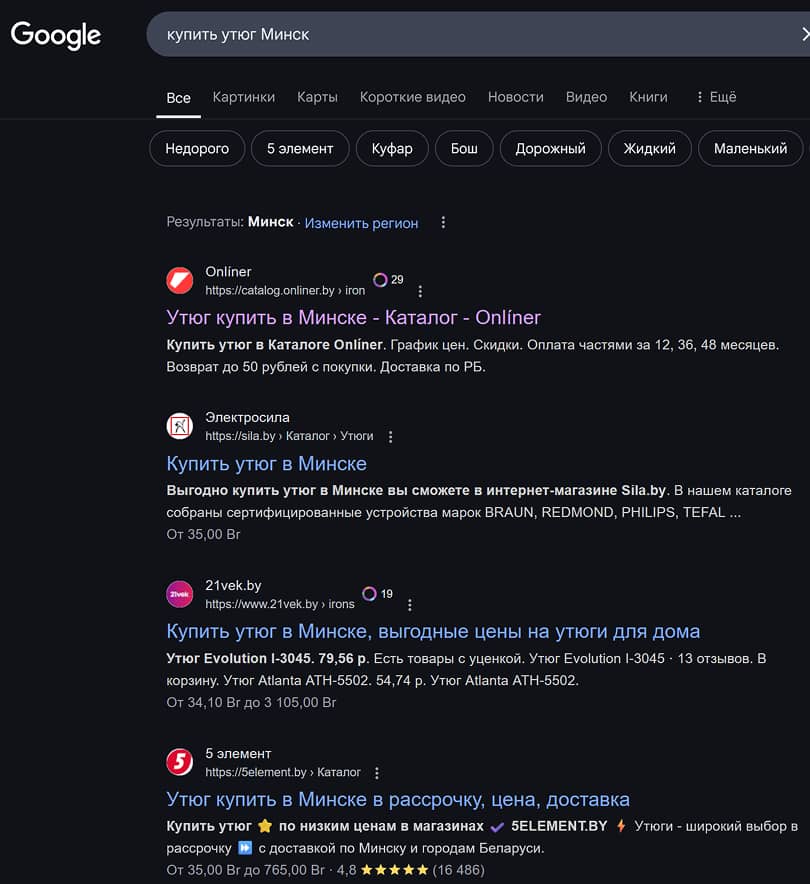Expand the 'Ещё' more options menu
The width and height of the screenshot is (810, 884).
coord(716,97)
